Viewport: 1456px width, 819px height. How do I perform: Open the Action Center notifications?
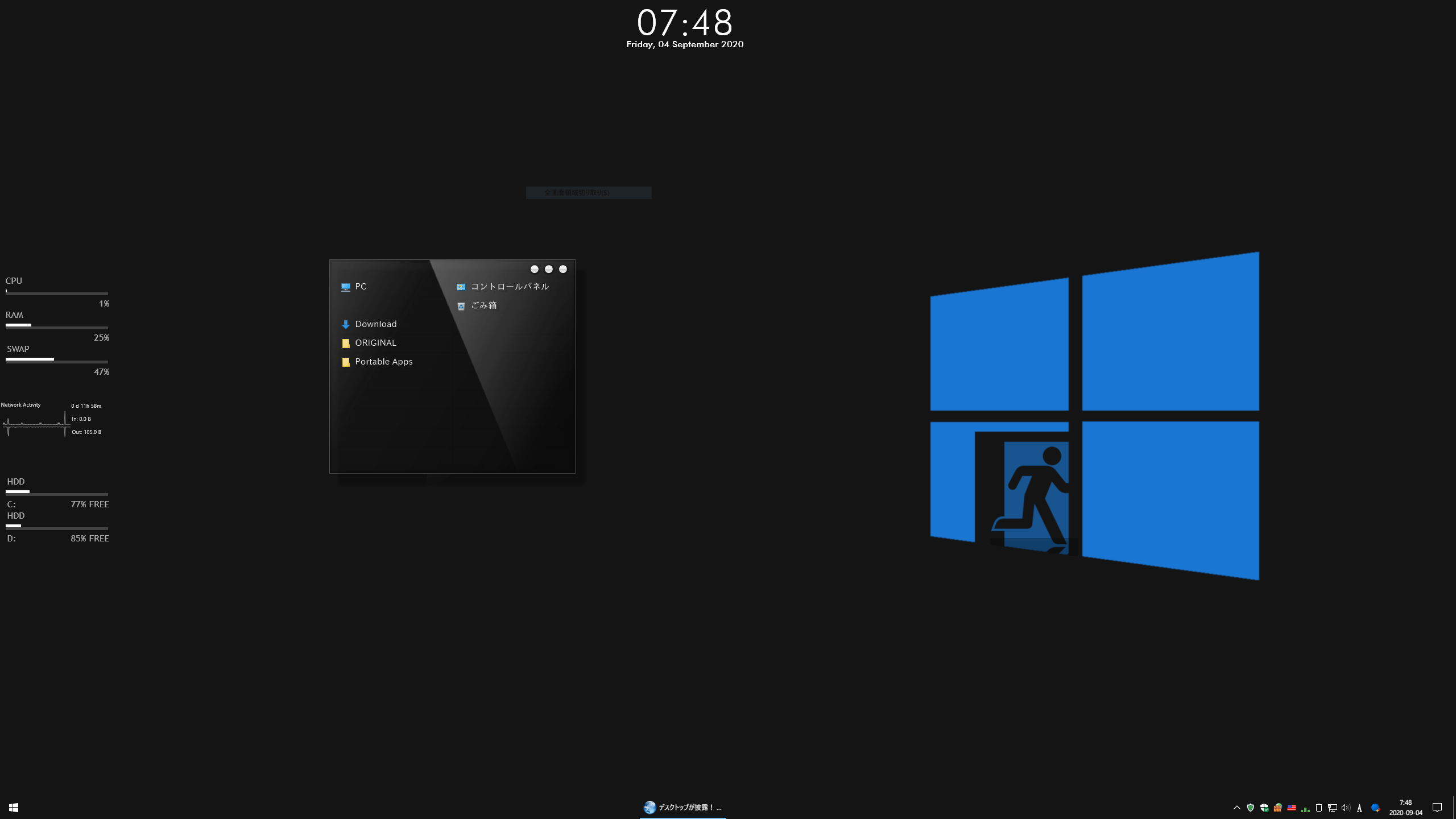click(1437, 808)
